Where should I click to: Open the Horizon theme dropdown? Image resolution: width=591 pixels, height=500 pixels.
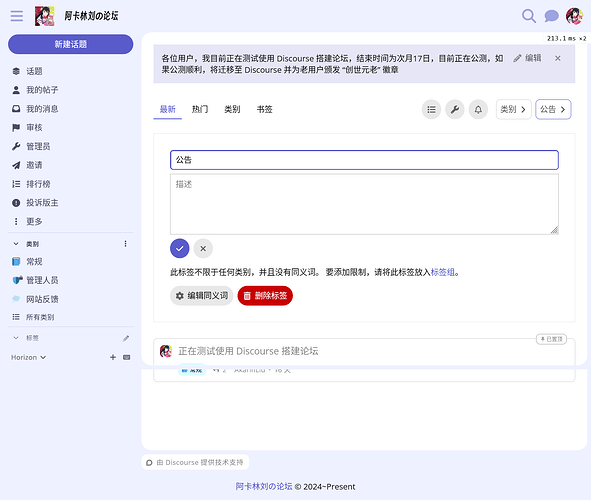point(28,357)
